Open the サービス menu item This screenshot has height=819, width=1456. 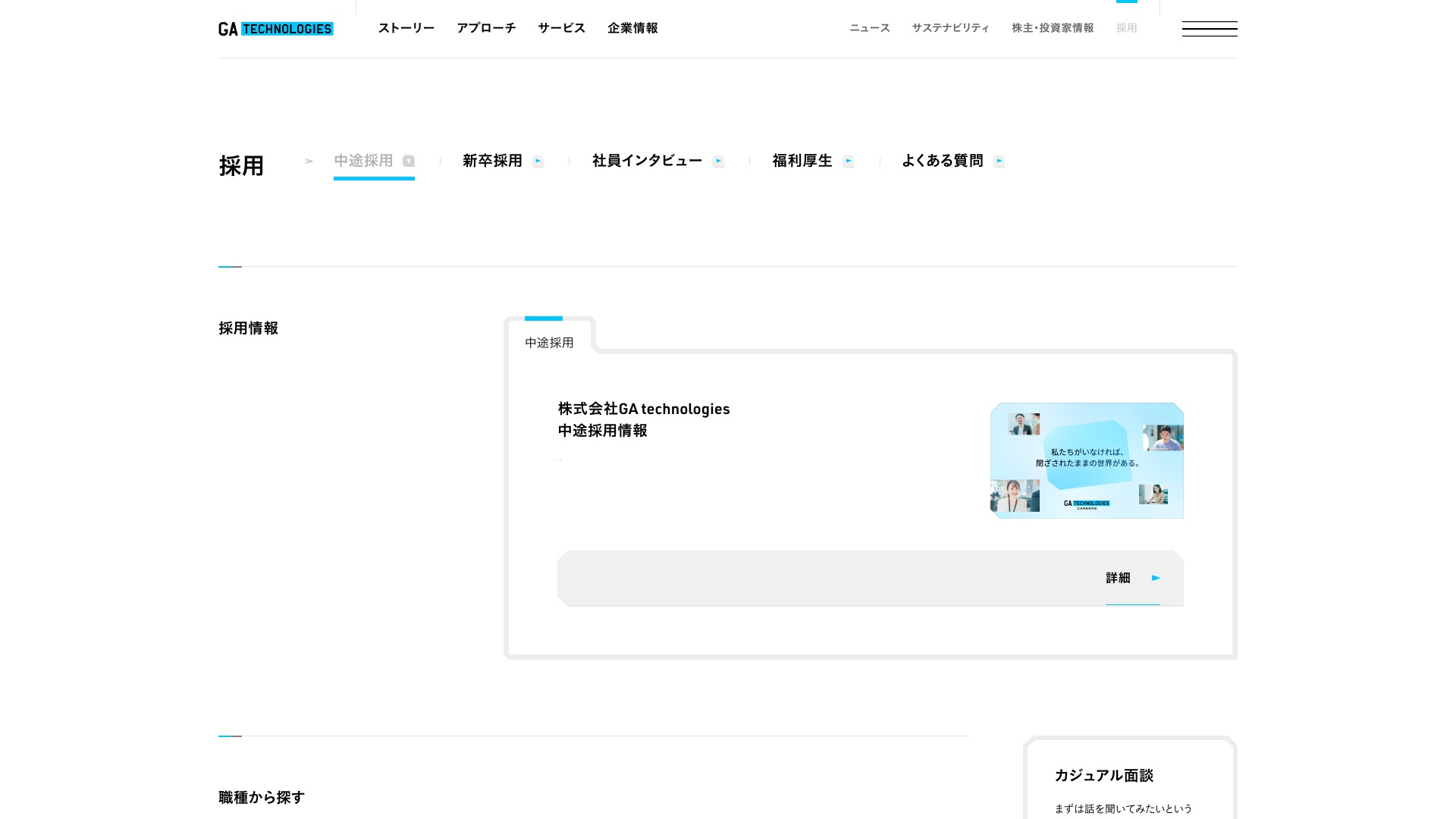[x=562, y=28]
